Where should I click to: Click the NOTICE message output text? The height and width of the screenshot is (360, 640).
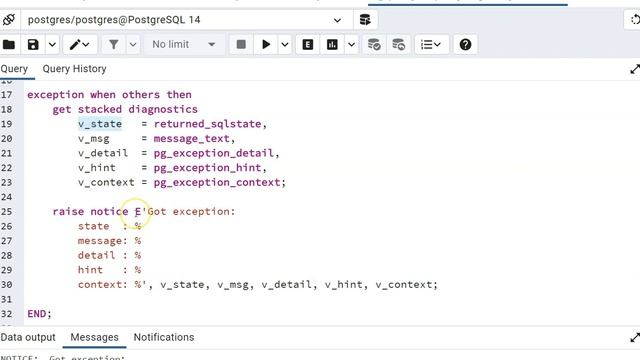[63, 358]
